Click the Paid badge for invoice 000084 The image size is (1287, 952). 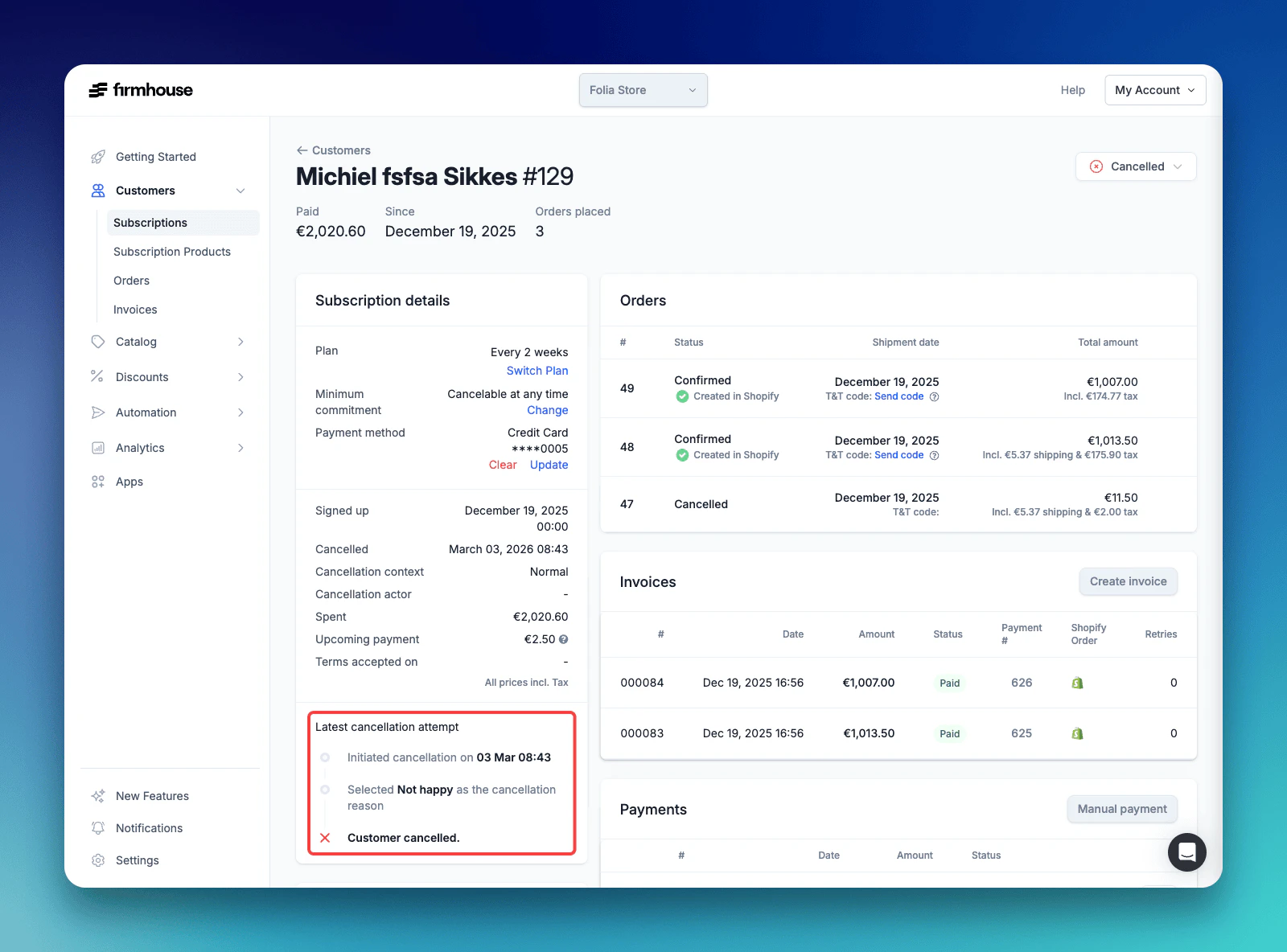click(x=950, y=683)
